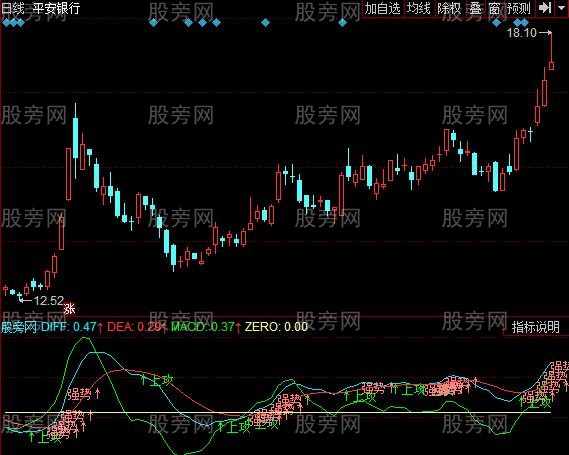Overlay another stock using the 叠 button

[x=475, y=8]
